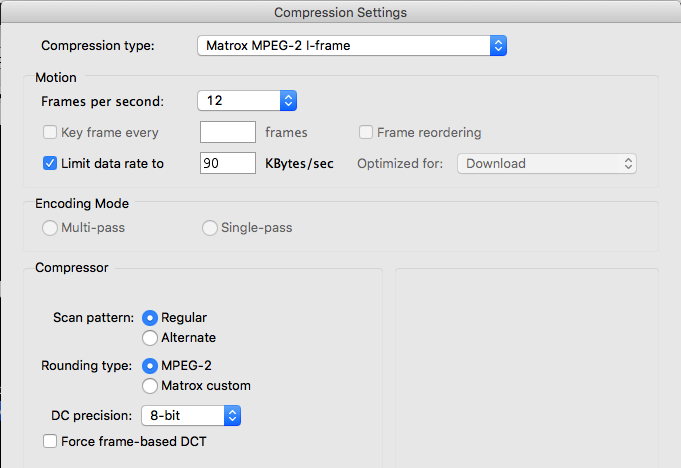Choose MPEG-2 rounding type
The height and width of the screenshot is (468, 681).
[151, 365]
